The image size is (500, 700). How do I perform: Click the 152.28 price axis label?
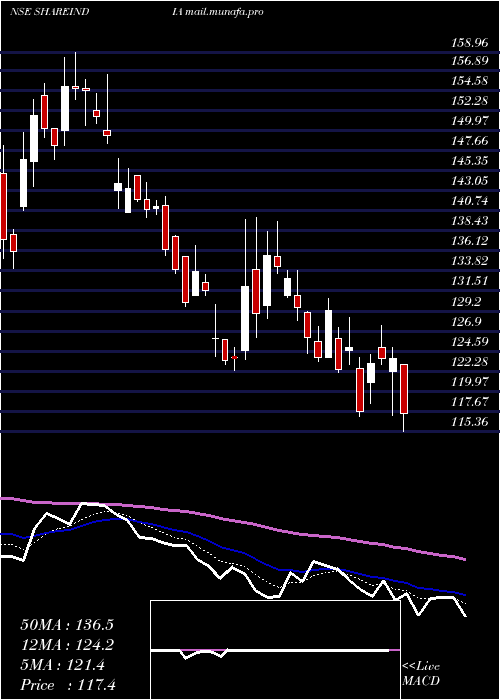[x=470, y=101]
